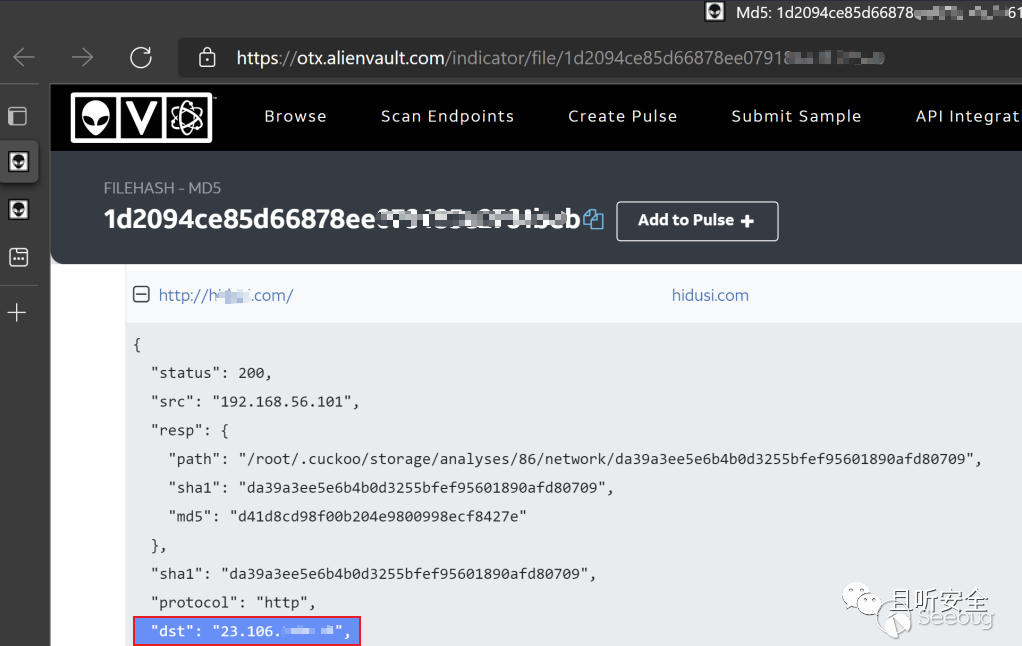Reload the page with the refresh icon
The height and width of the screenshot is (646, 1022).
pyautogui.click(x=141, y=57)
